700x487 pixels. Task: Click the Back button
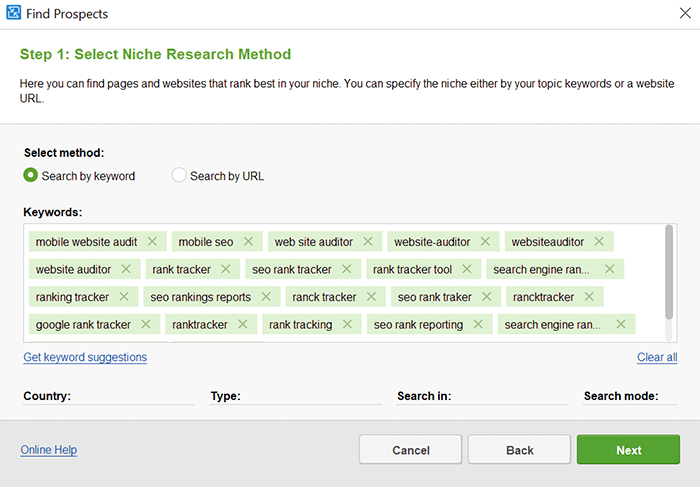(x=520, y=450)
